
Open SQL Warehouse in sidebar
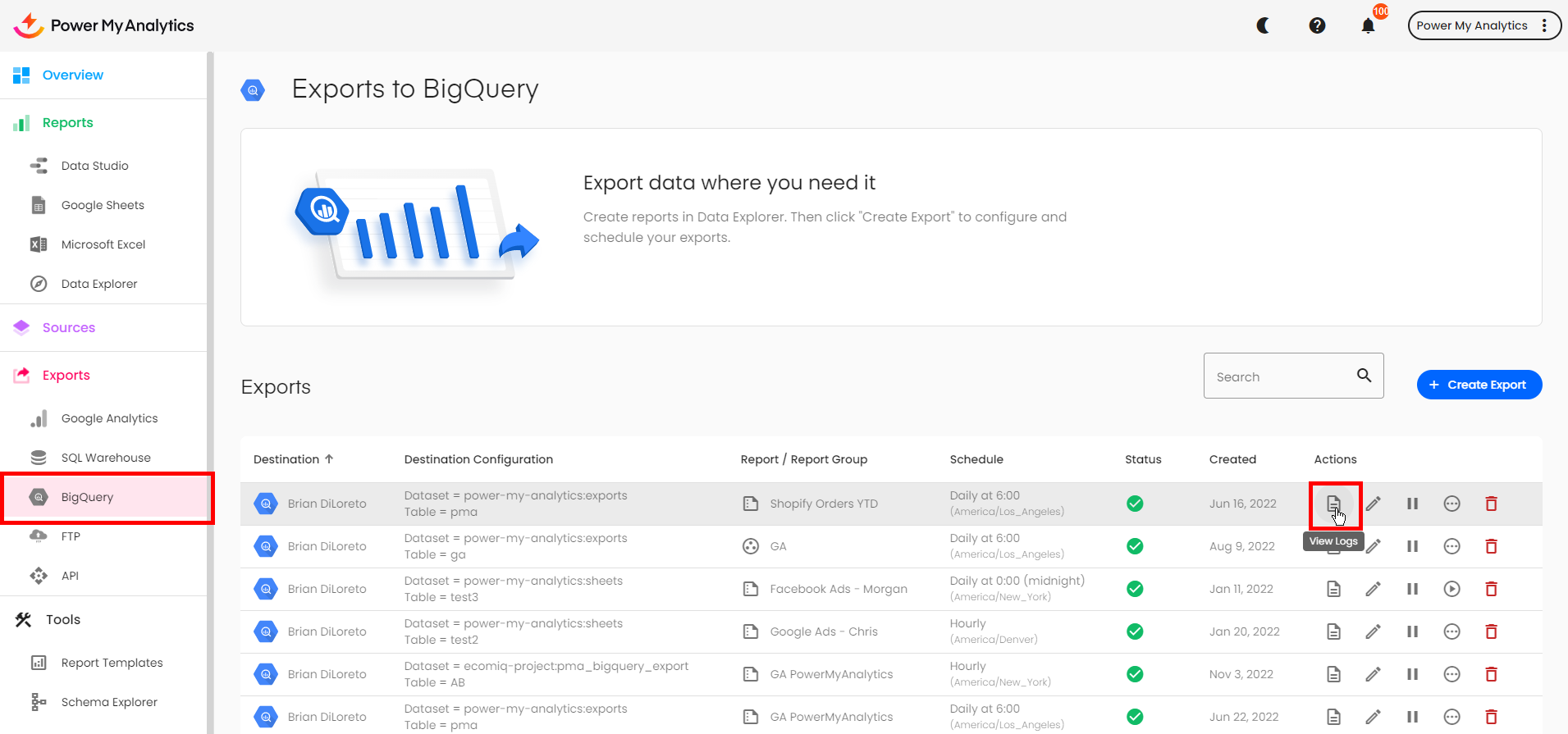[x=106, y=458]
